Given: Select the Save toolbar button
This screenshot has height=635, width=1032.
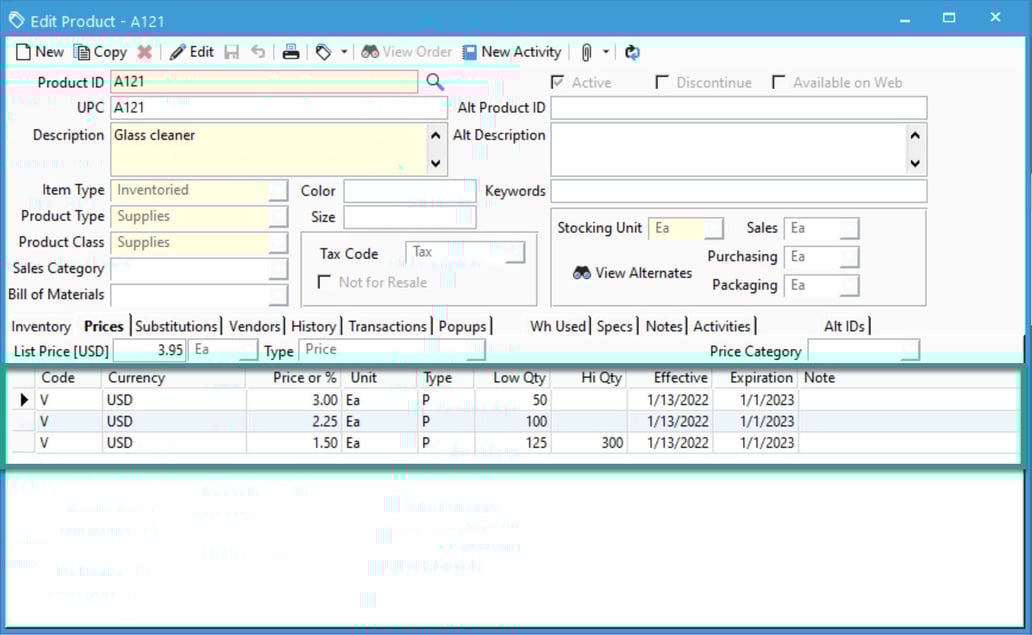Looking at the screenshot, I should pyautogui.click(x=231, y=51).
